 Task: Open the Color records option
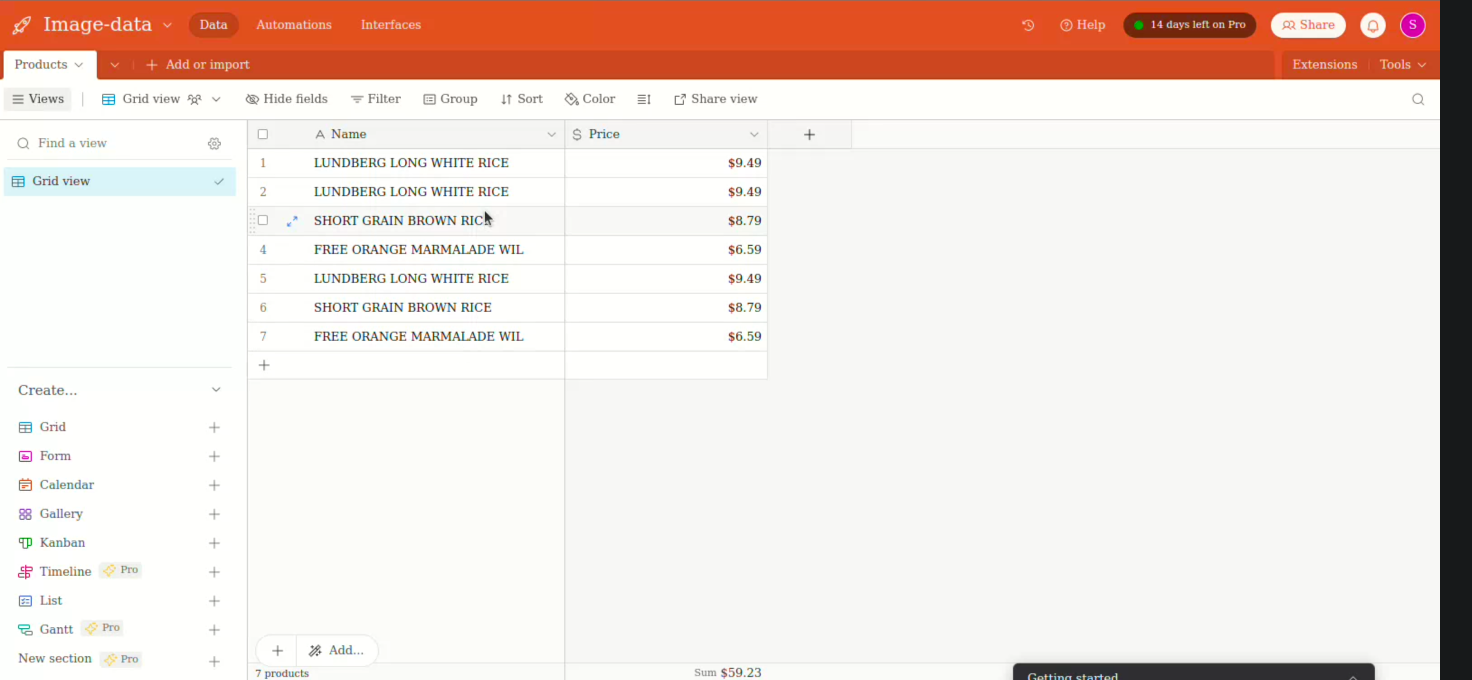click(x=590, y=99)
